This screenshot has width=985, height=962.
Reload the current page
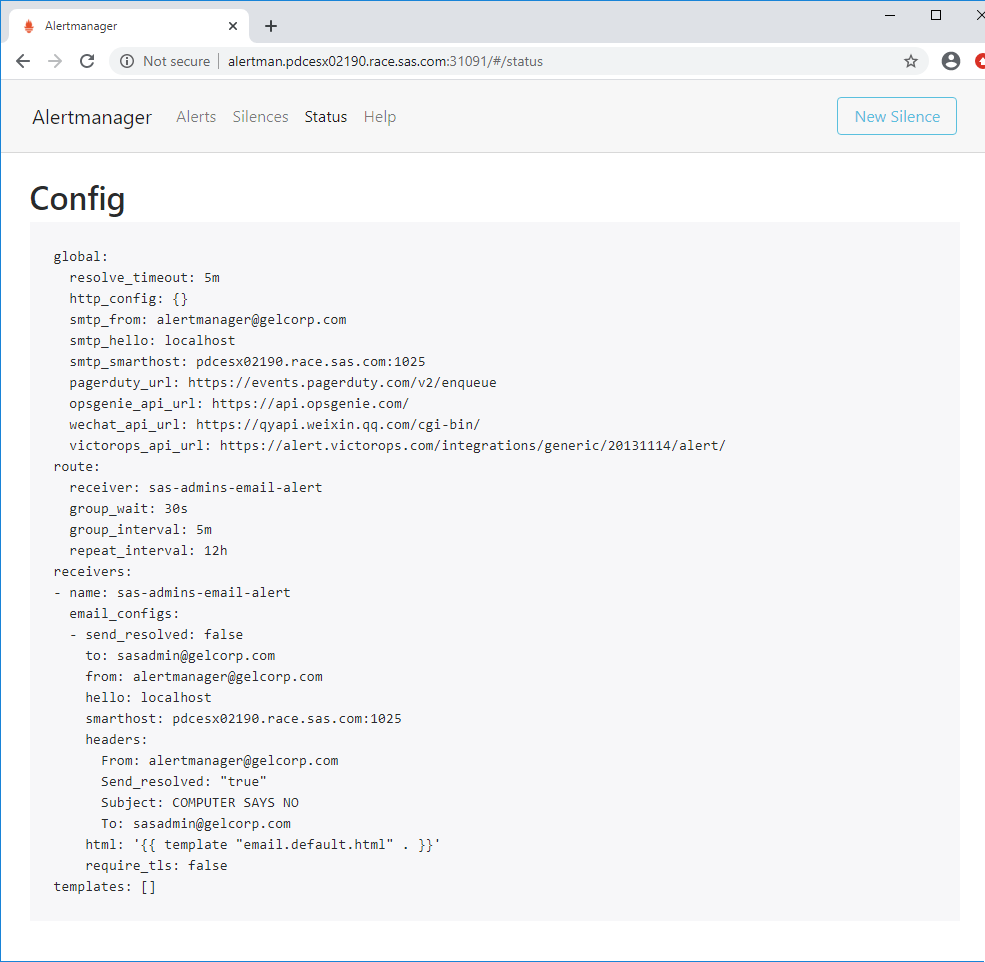point(87,61)
